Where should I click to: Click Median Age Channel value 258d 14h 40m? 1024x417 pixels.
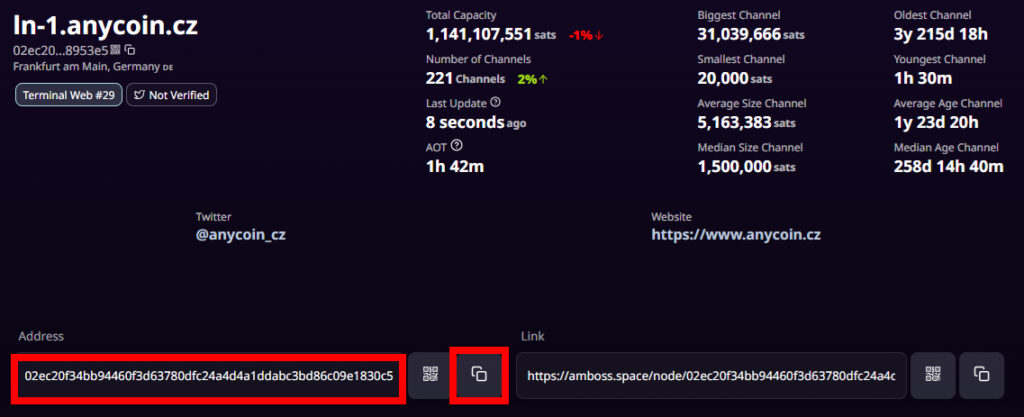(x=948, y=166)
